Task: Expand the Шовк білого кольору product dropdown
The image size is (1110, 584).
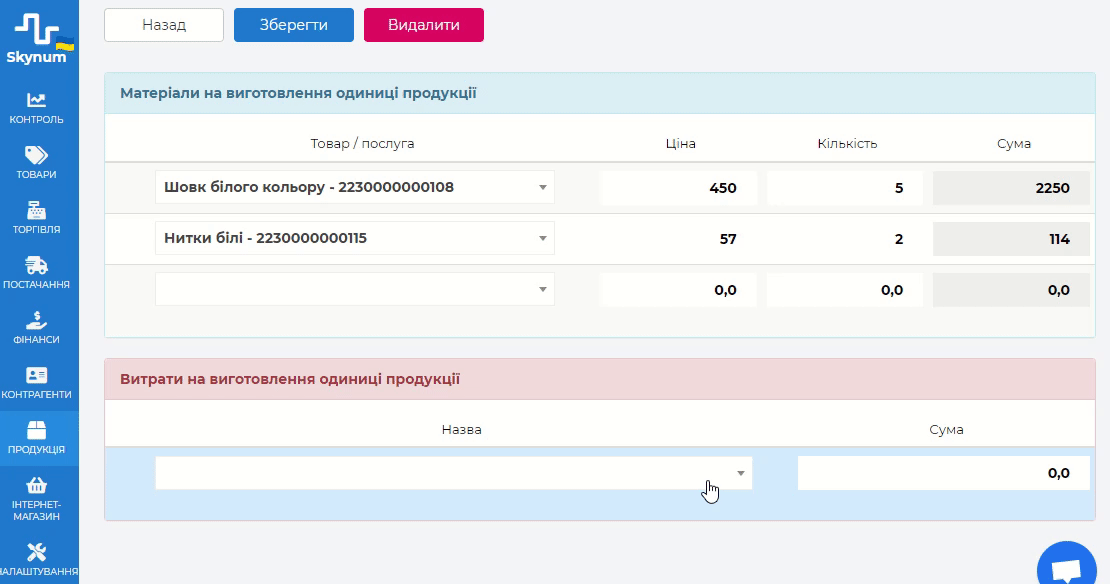Action: [x=355, y=188]
